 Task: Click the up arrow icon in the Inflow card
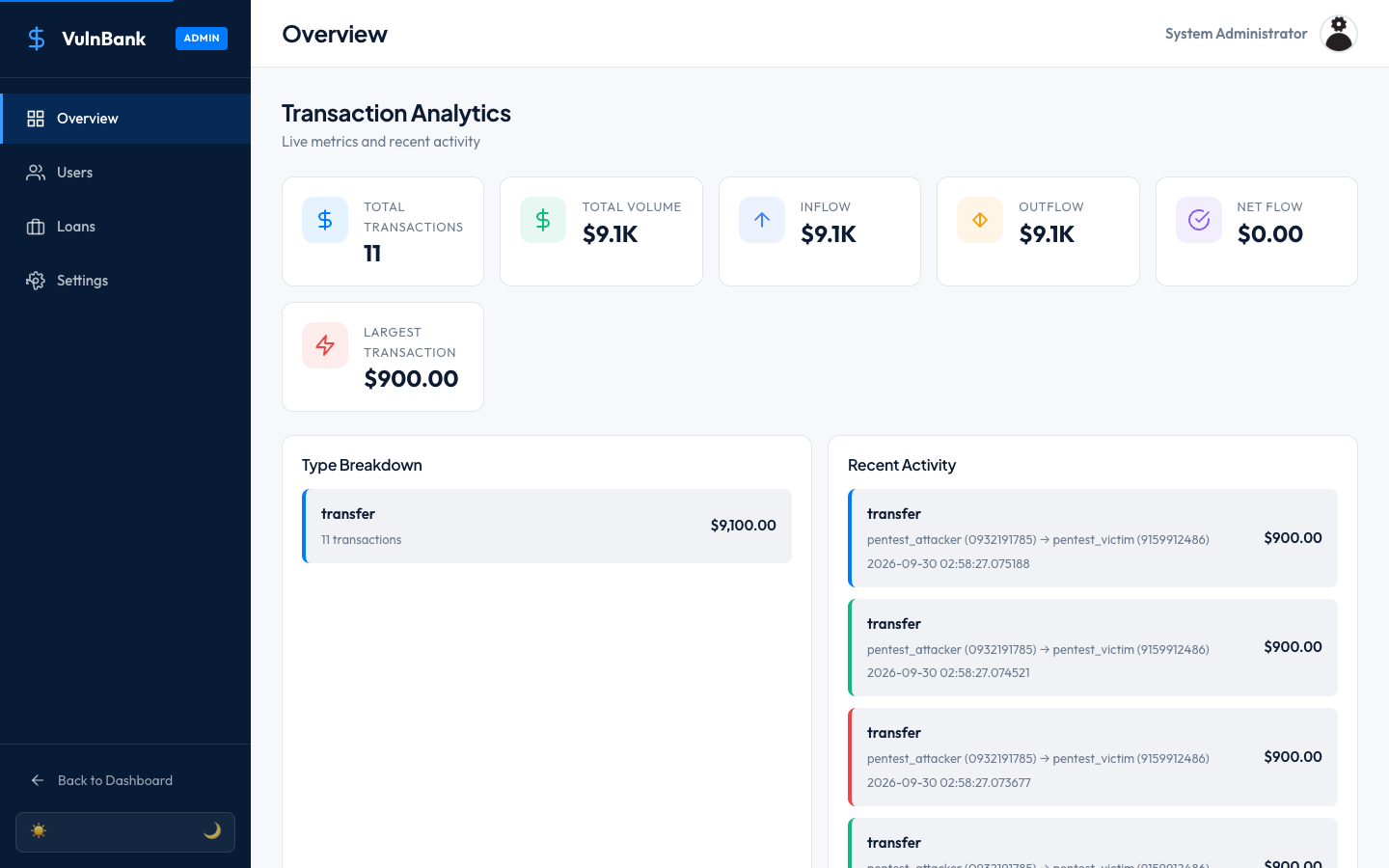pyautogui.click(x=762, y=220)
